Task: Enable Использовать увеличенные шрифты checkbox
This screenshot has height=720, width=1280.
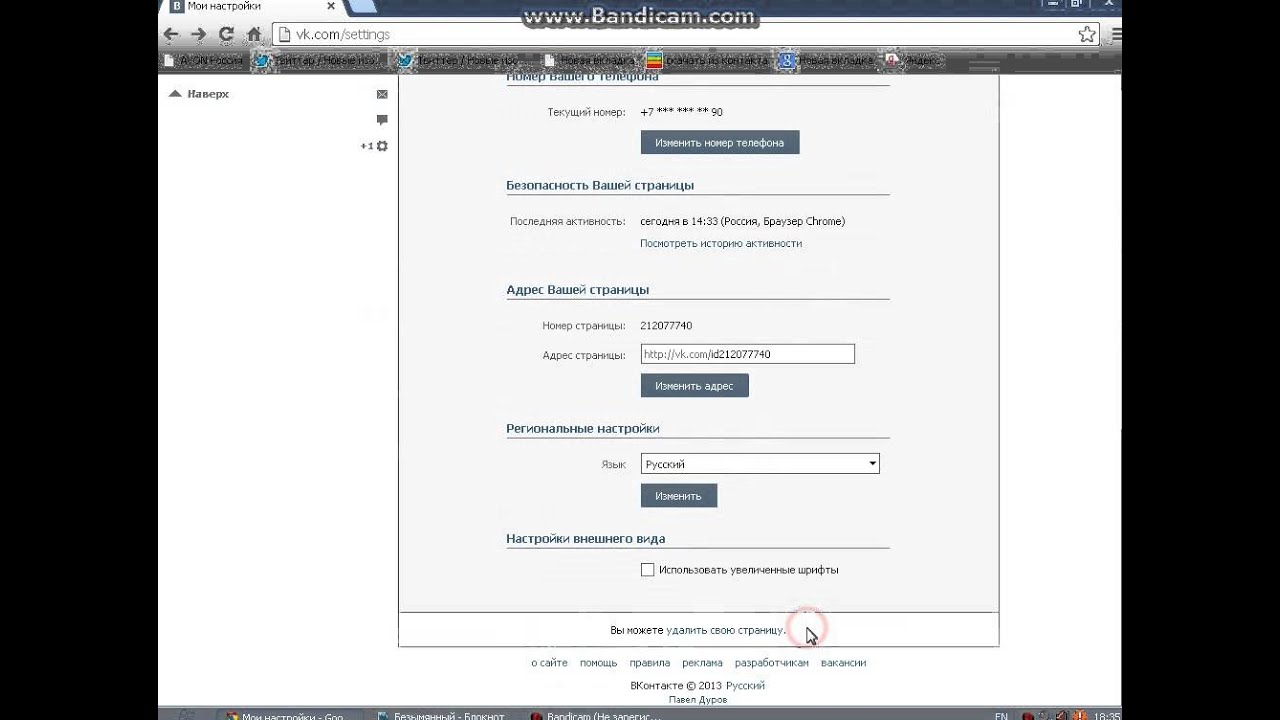Action: point(647,570)
